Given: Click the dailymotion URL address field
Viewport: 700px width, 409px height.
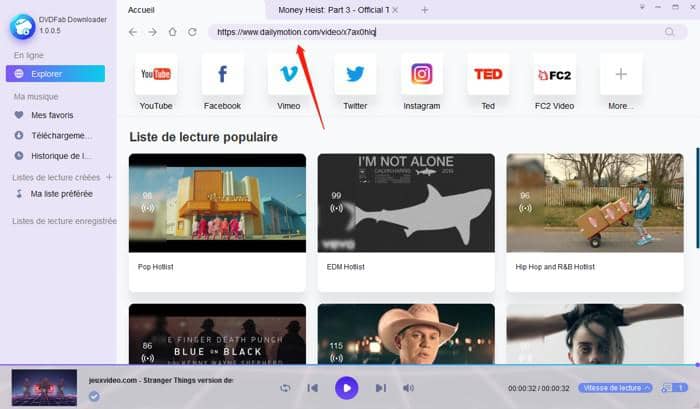Looking at the screenshot, I should (448, 32).
